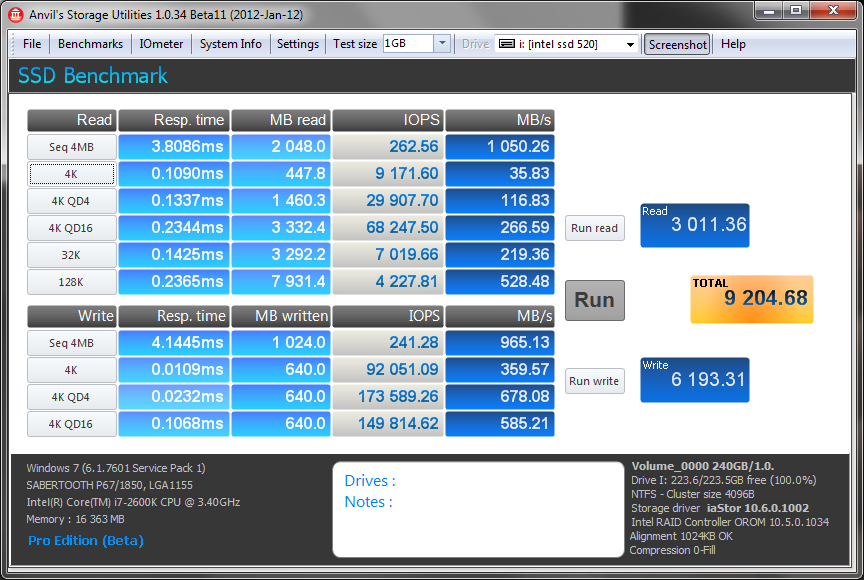Select the read Seq 4MB test button
Image resolution: width=864 pixels, height=580 pixels.
click(x=72, y=147)
